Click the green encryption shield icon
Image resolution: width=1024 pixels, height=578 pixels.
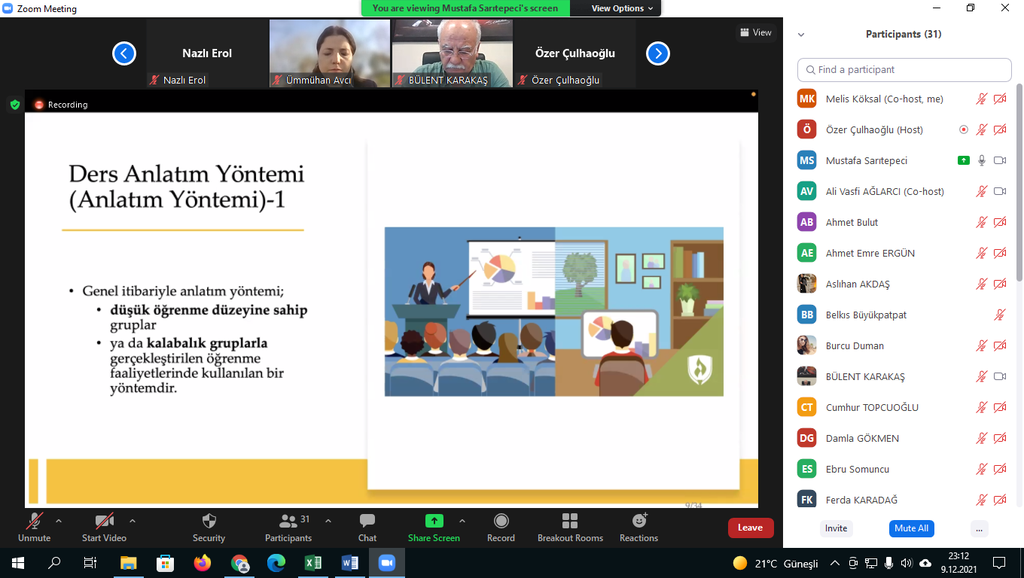(x=15, y=104)
